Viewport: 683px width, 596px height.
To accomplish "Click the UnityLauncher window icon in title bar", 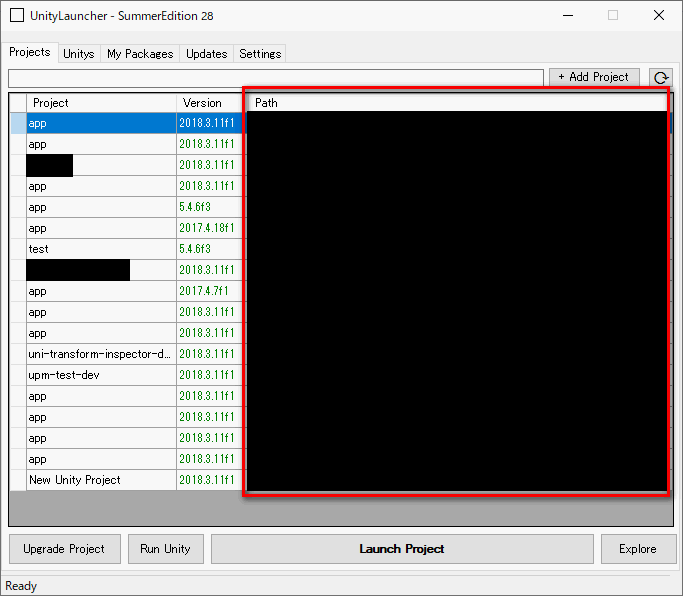I will tap(17, 15).
